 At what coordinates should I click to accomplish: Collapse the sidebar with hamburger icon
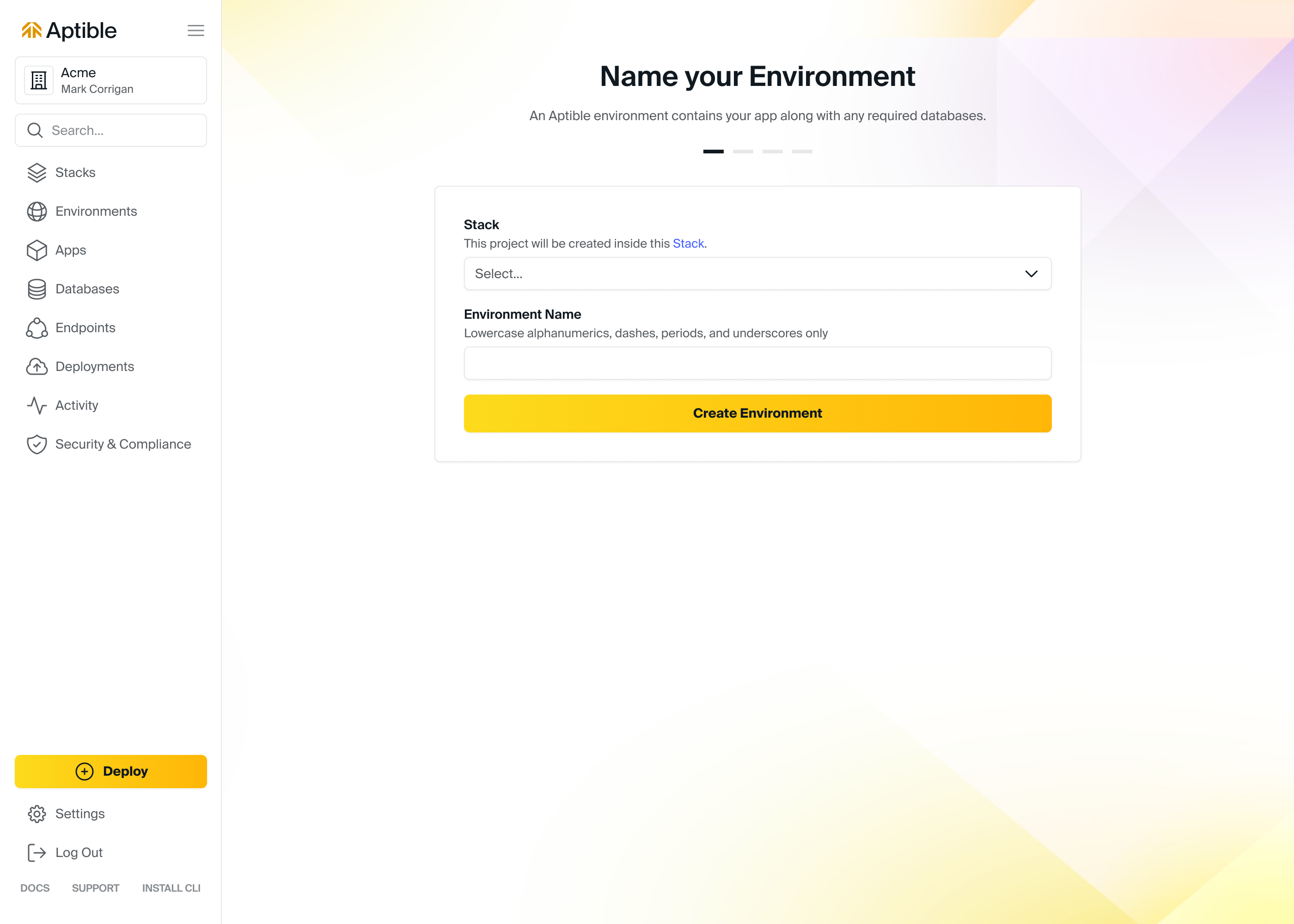coord(196,31)
